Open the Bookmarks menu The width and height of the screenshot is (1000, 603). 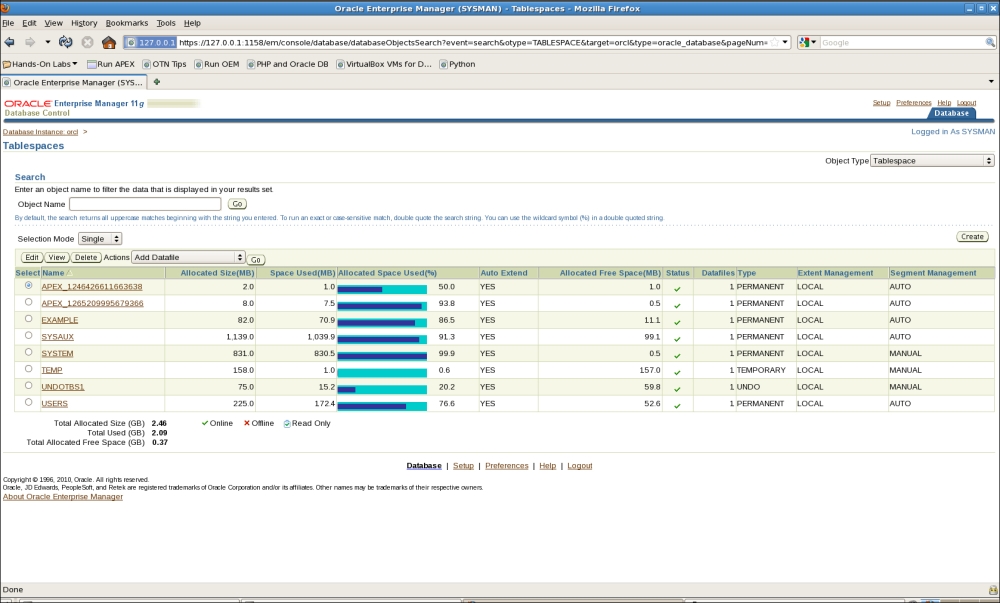coord(127,23)
